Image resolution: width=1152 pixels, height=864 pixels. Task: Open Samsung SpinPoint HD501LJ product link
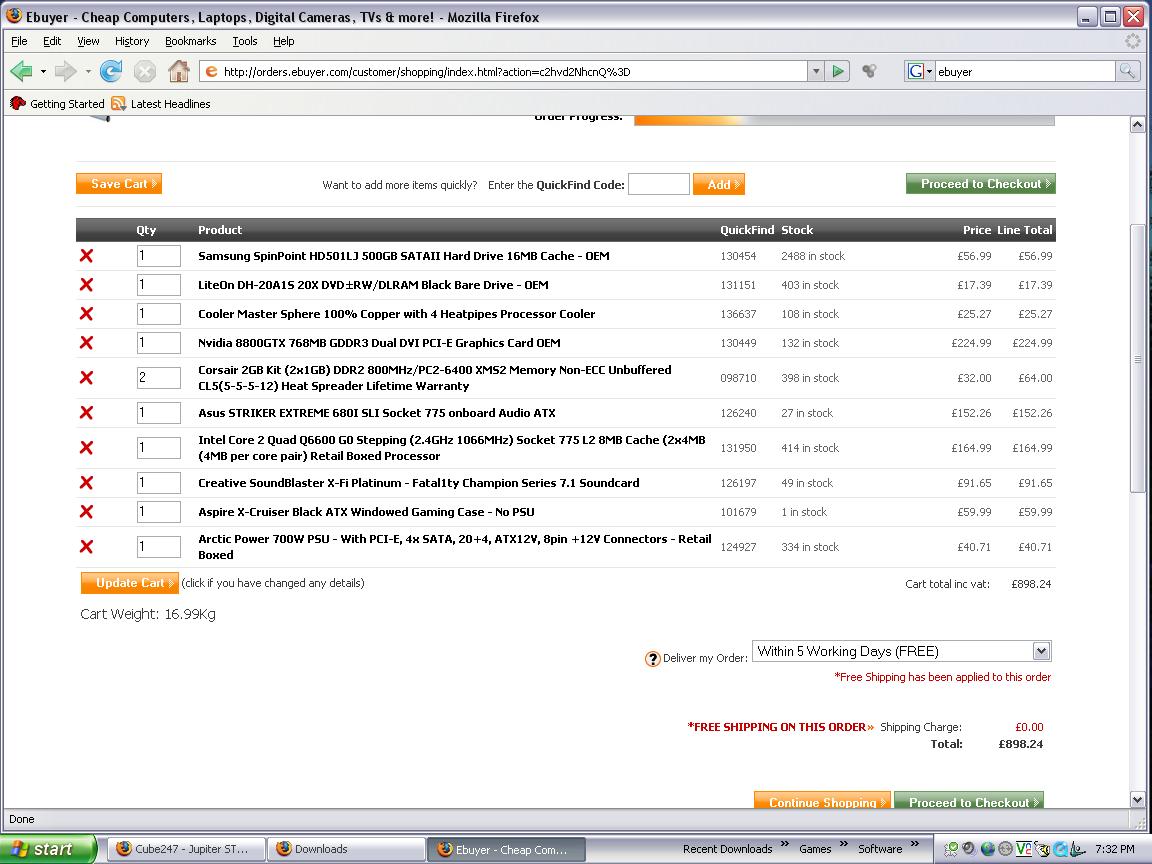click(403, 256)
